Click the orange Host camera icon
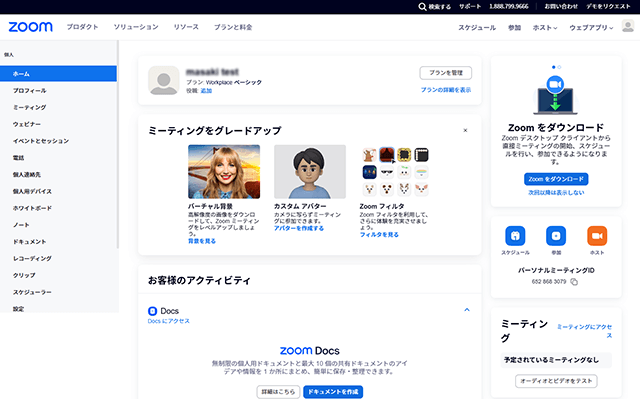This screenshot has width=640, height=399. (x=597, y=236)
